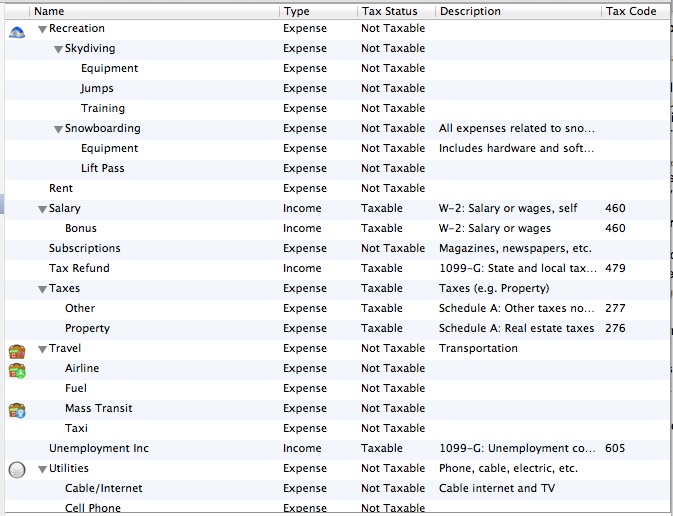The width and height of the screenshot is (673, 516).
Task: Collapse the Utilities category
Action: [42, 469]
